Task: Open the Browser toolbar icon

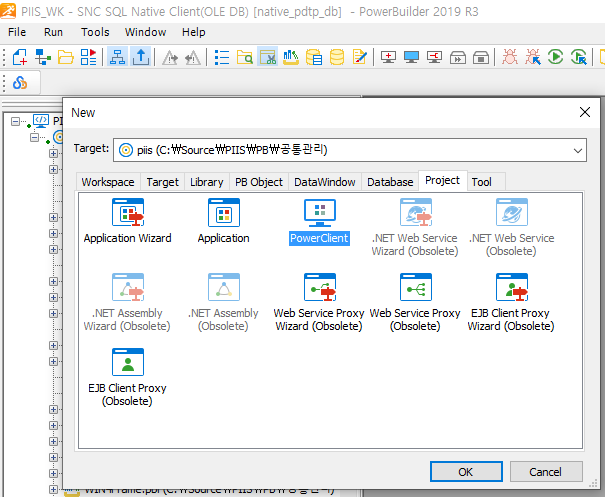Action: click(x=245, y=57)
